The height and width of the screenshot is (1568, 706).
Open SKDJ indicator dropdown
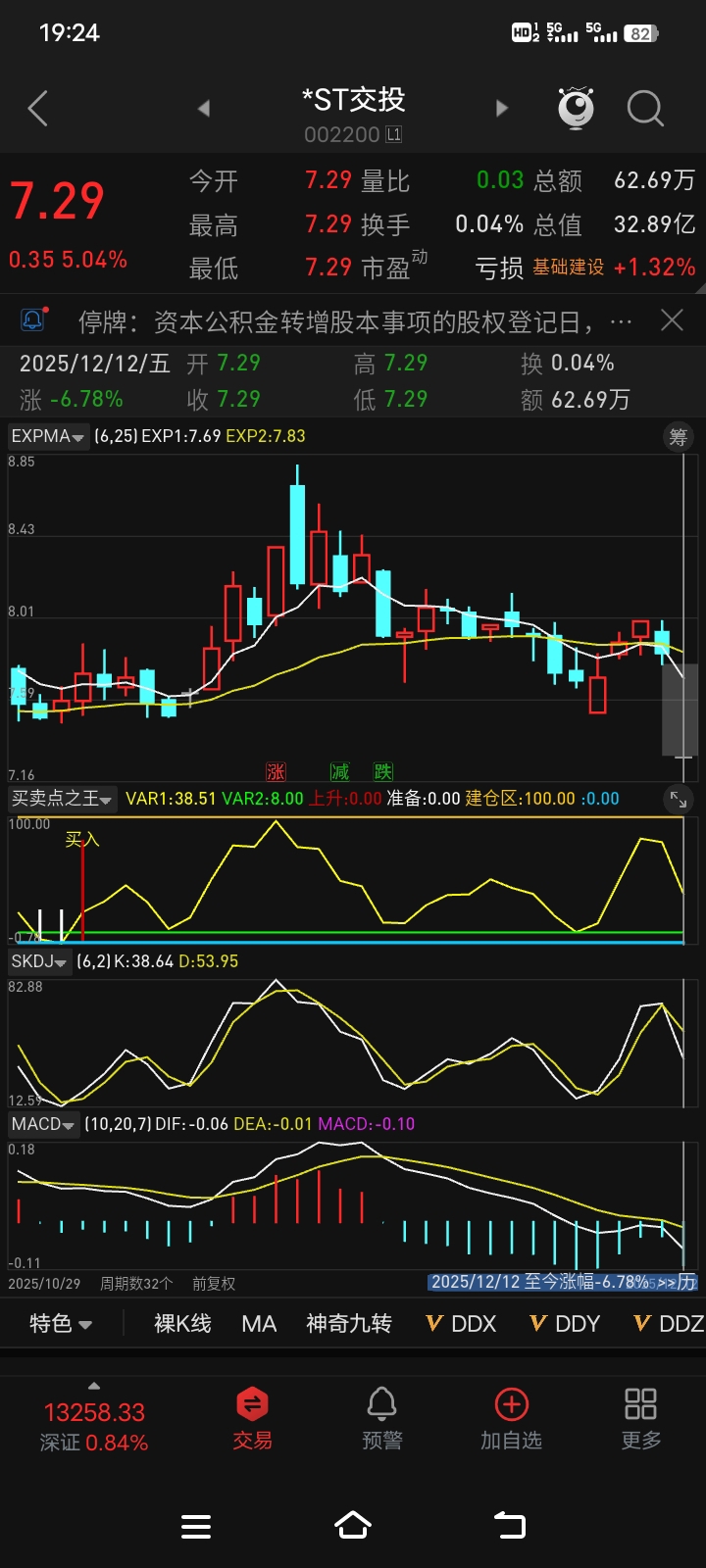point(39,961)
